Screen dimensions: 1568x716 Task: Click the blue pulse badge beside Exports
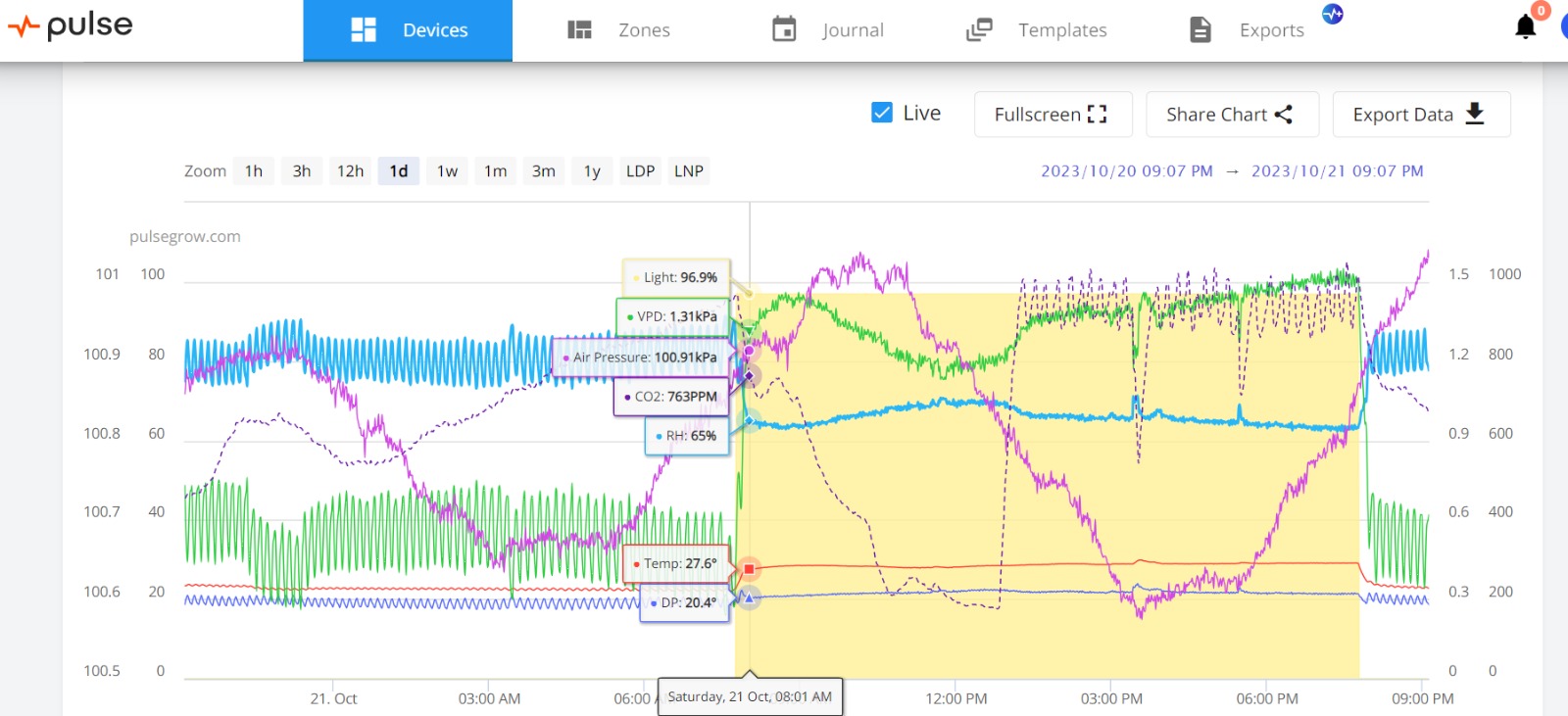[x=1333, y=14]
